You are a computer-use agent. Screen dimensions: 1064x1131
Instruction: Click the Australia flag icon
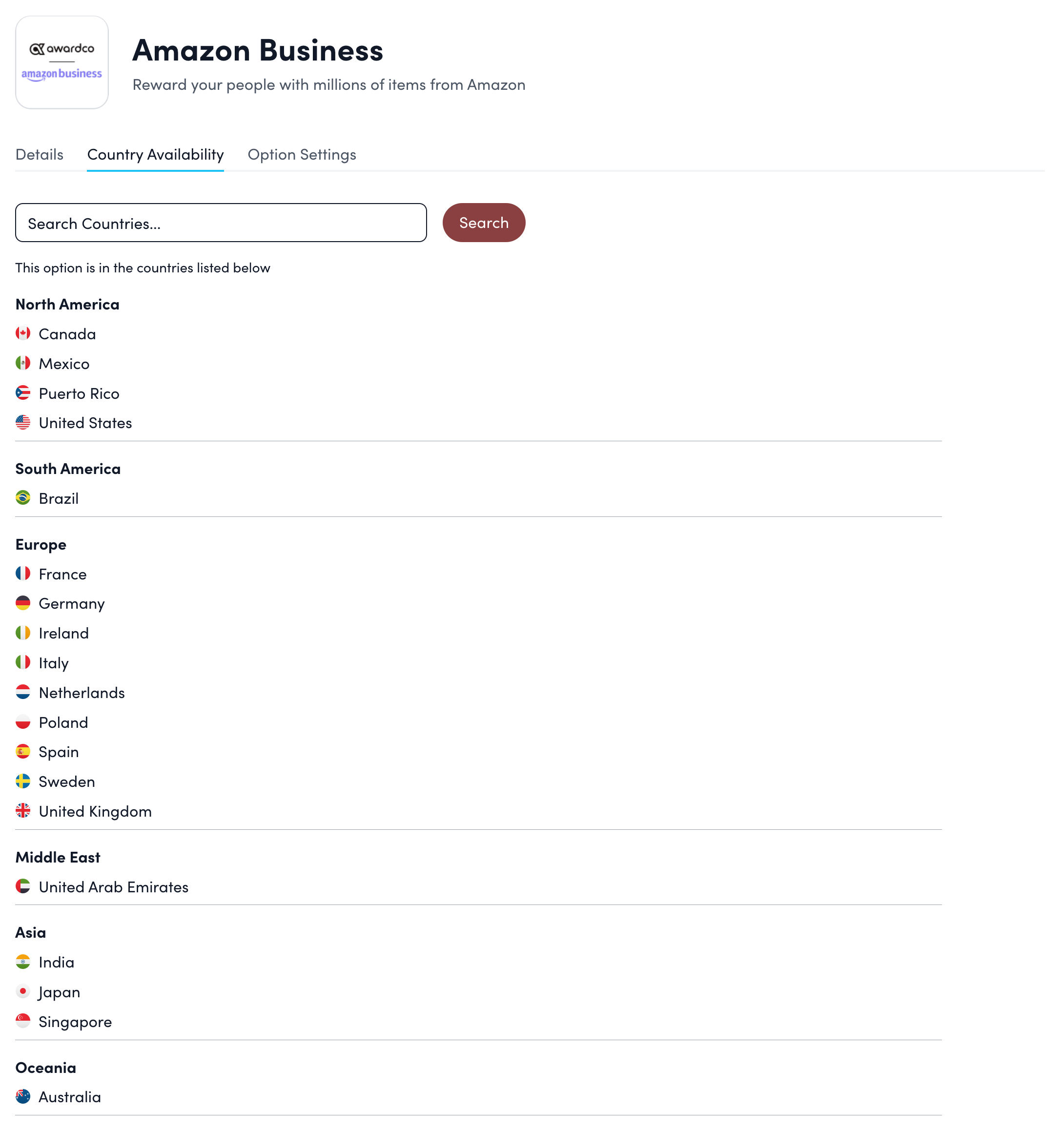[22, 1096]
